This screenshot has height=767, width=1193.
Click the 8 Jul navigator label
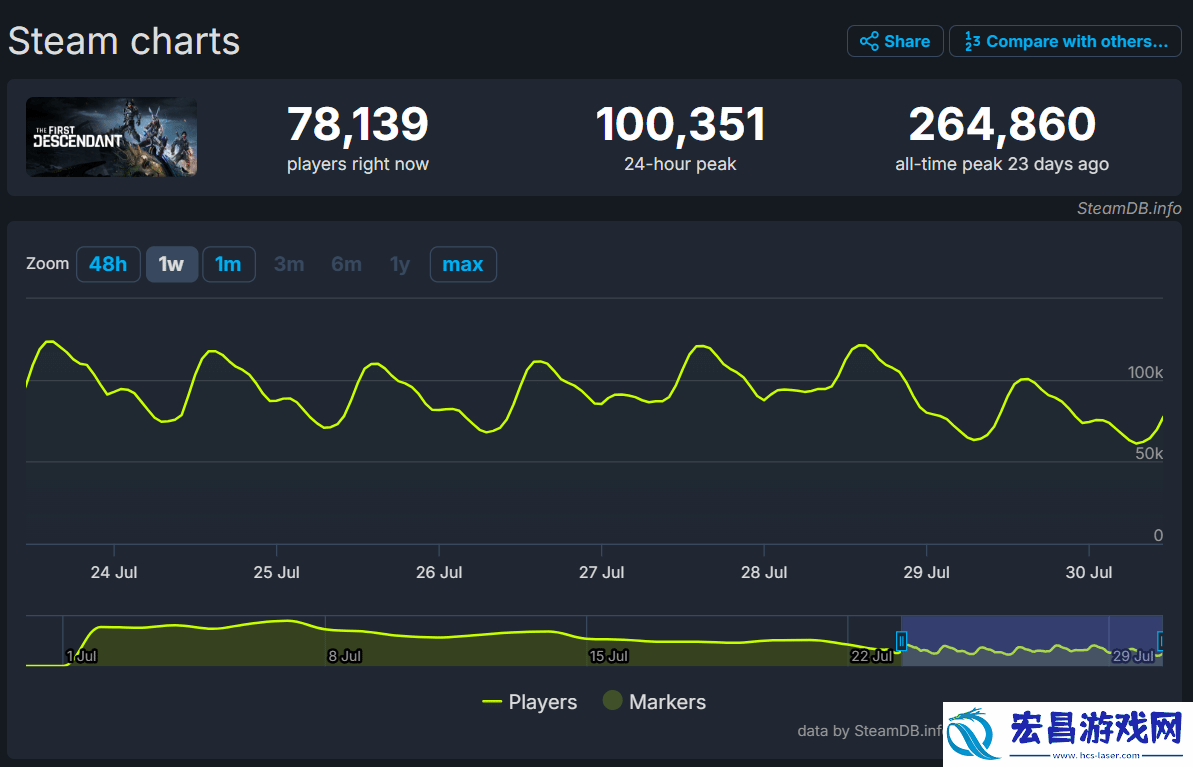(x=345, y=656)
